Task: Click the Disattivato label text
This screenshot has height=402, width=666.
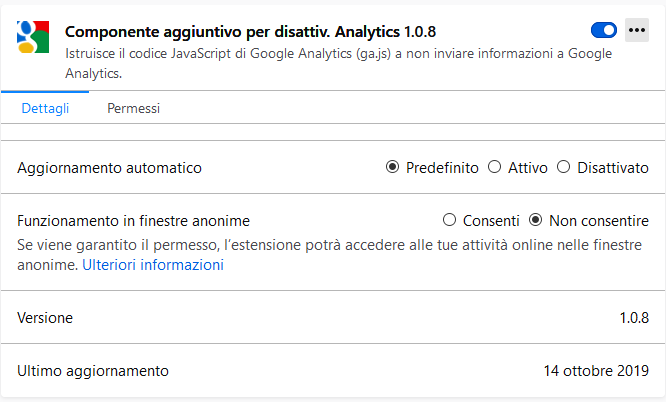Action: 612,168
